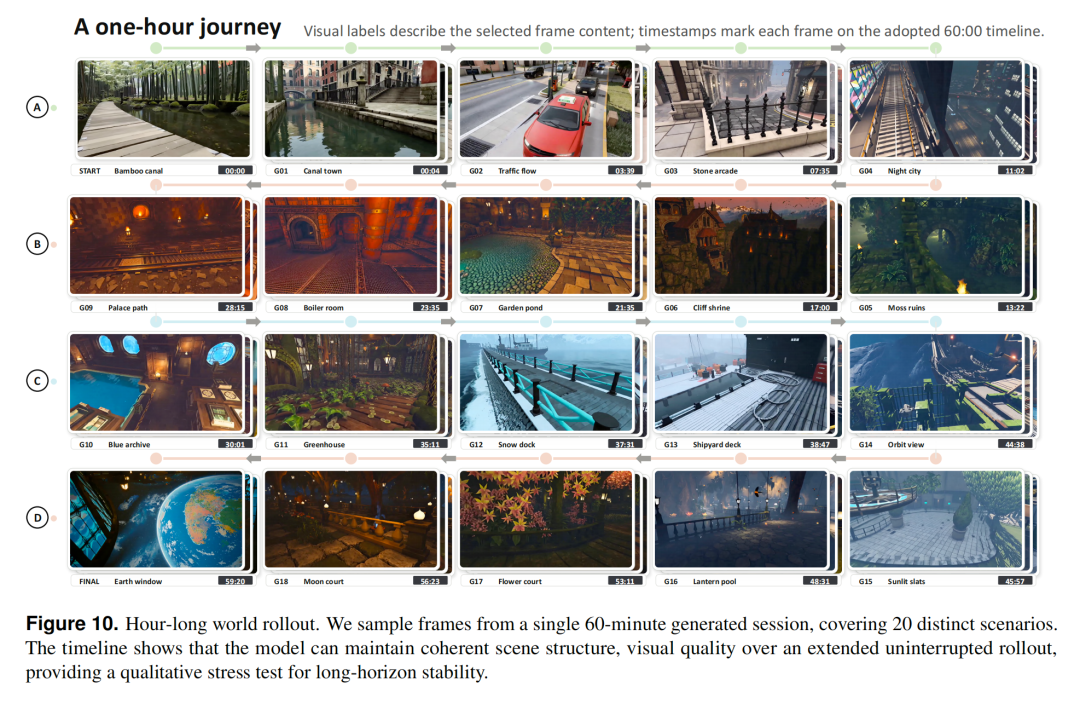Click the timeline dot above Snow dock
The width and height of the screenshot is (1080, 704).
(546, 322)
